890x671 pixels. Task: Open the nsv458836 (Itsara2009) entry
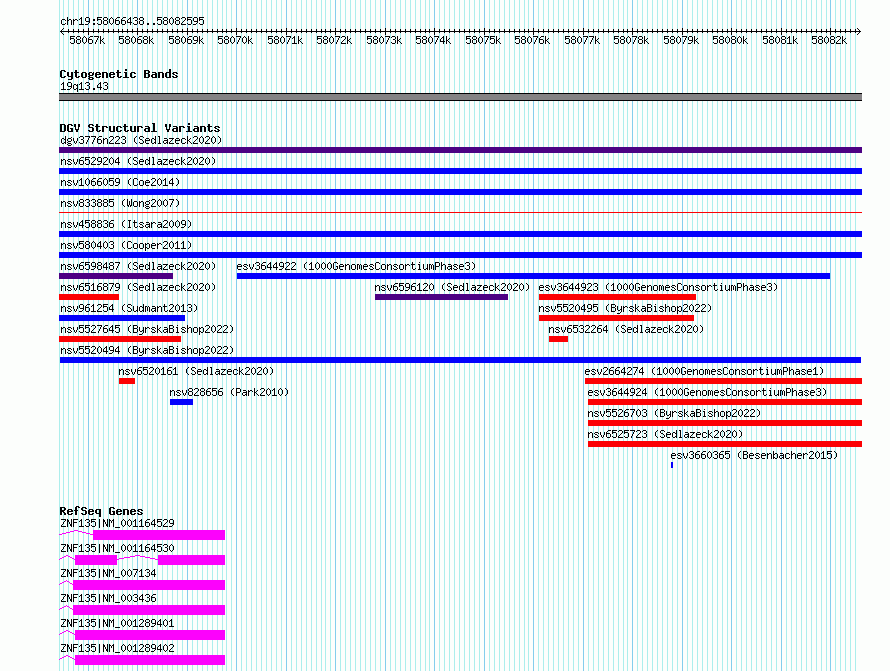126,224
